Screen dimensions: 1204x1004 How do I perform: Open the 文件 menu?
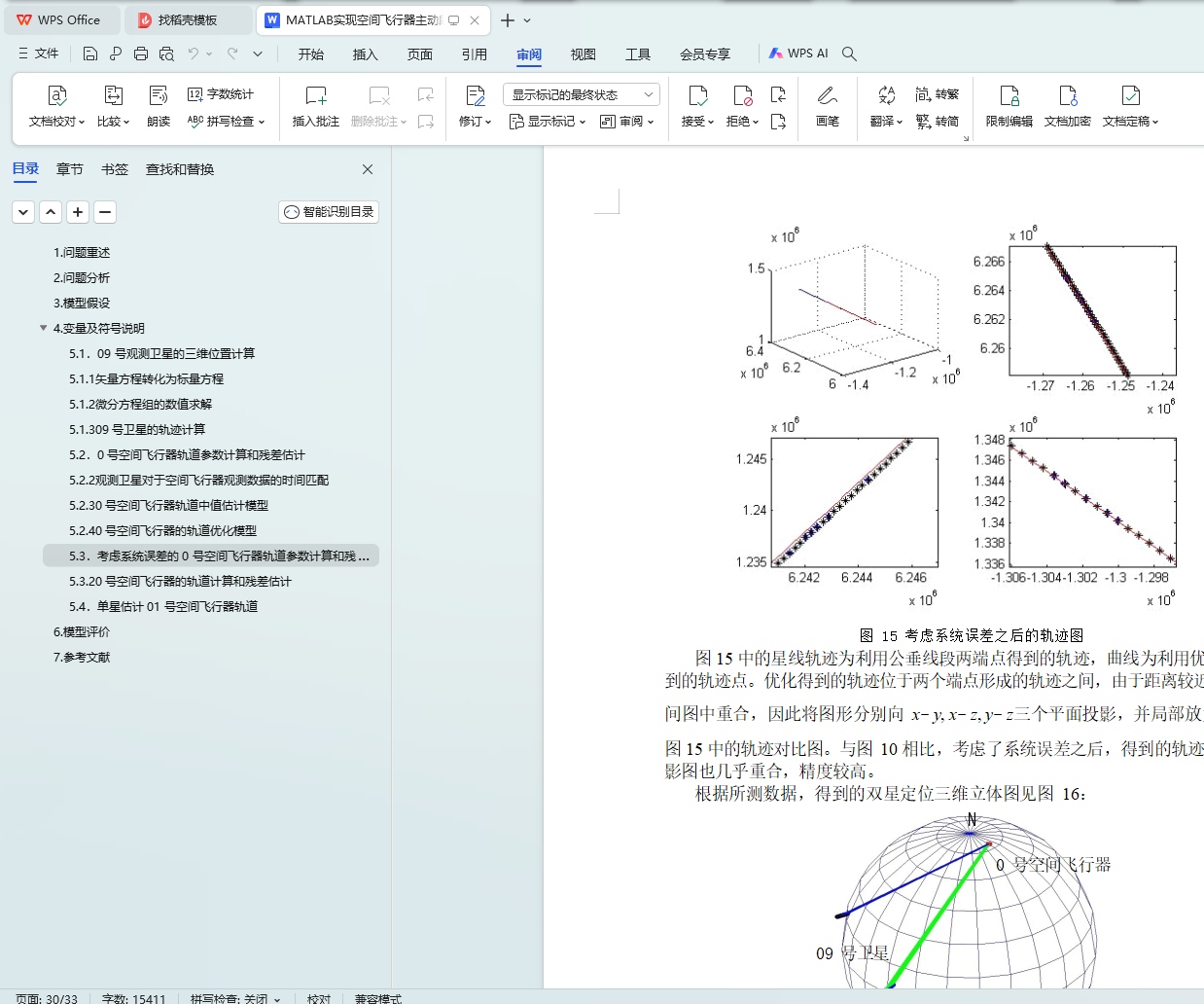pyautogui.click(x=39, y=54)
